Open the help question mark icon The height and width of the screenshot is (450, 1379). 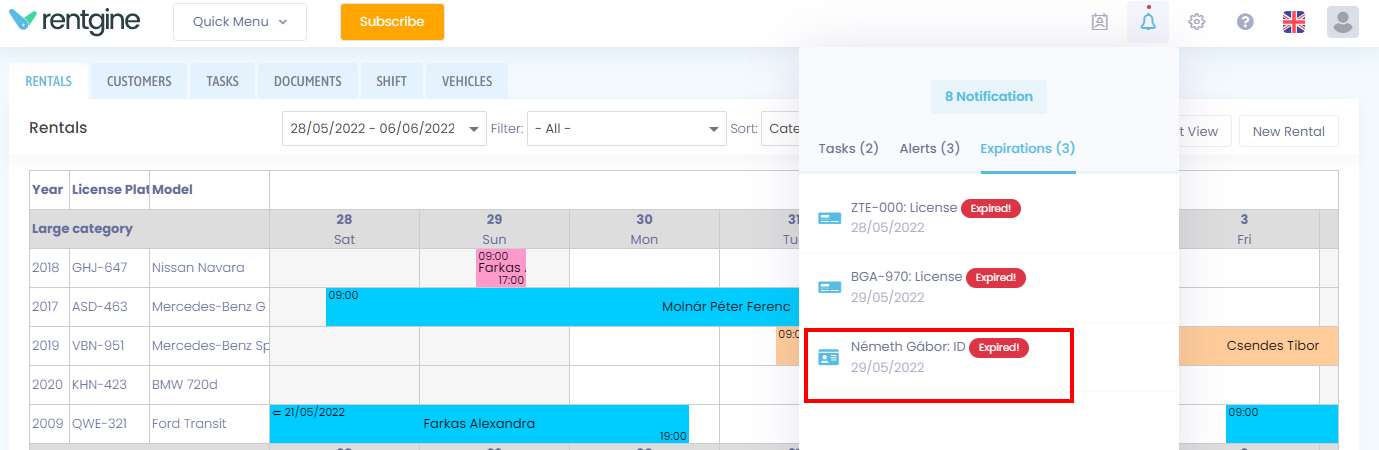pyautogui.click(x=1245, y=22)
